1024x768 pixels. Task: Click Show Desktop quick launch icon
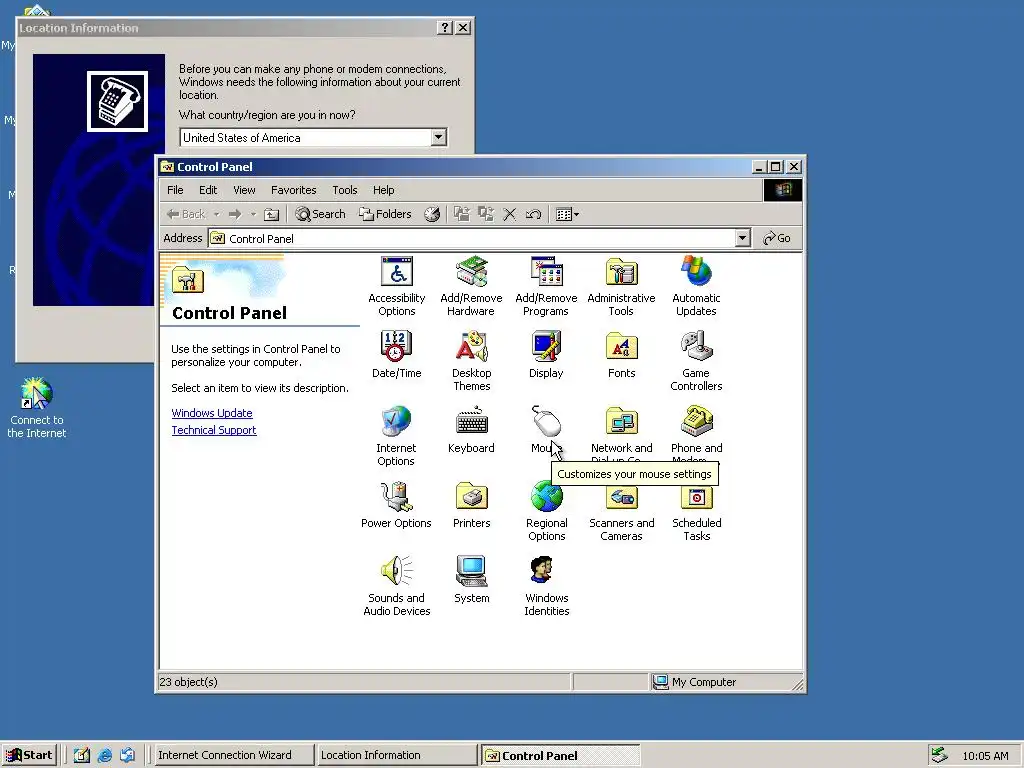click(82, 755)
